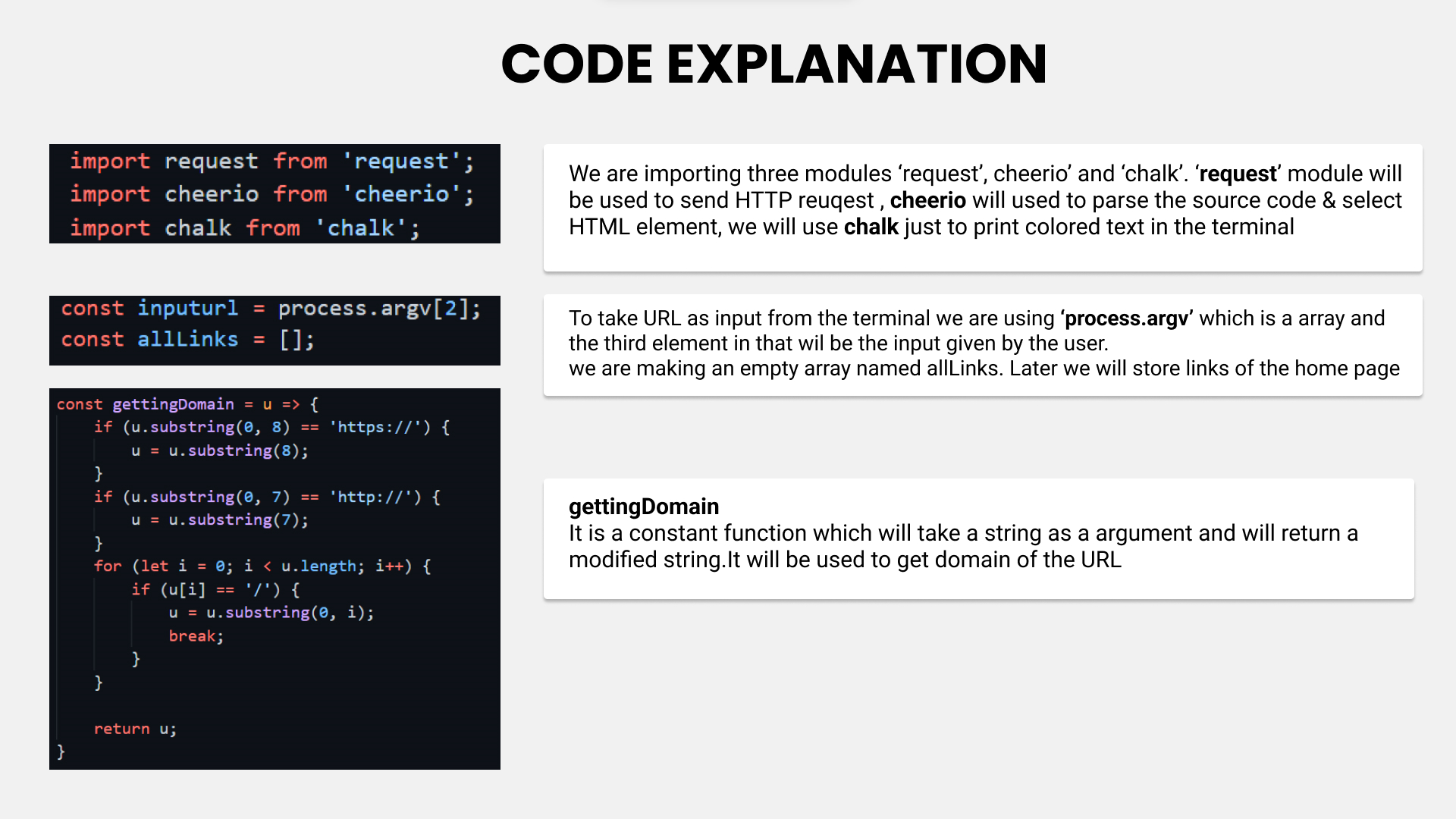Click 'the third element in that' line
This screenshot has height=819, width=1456.
(x=838, y=343)
